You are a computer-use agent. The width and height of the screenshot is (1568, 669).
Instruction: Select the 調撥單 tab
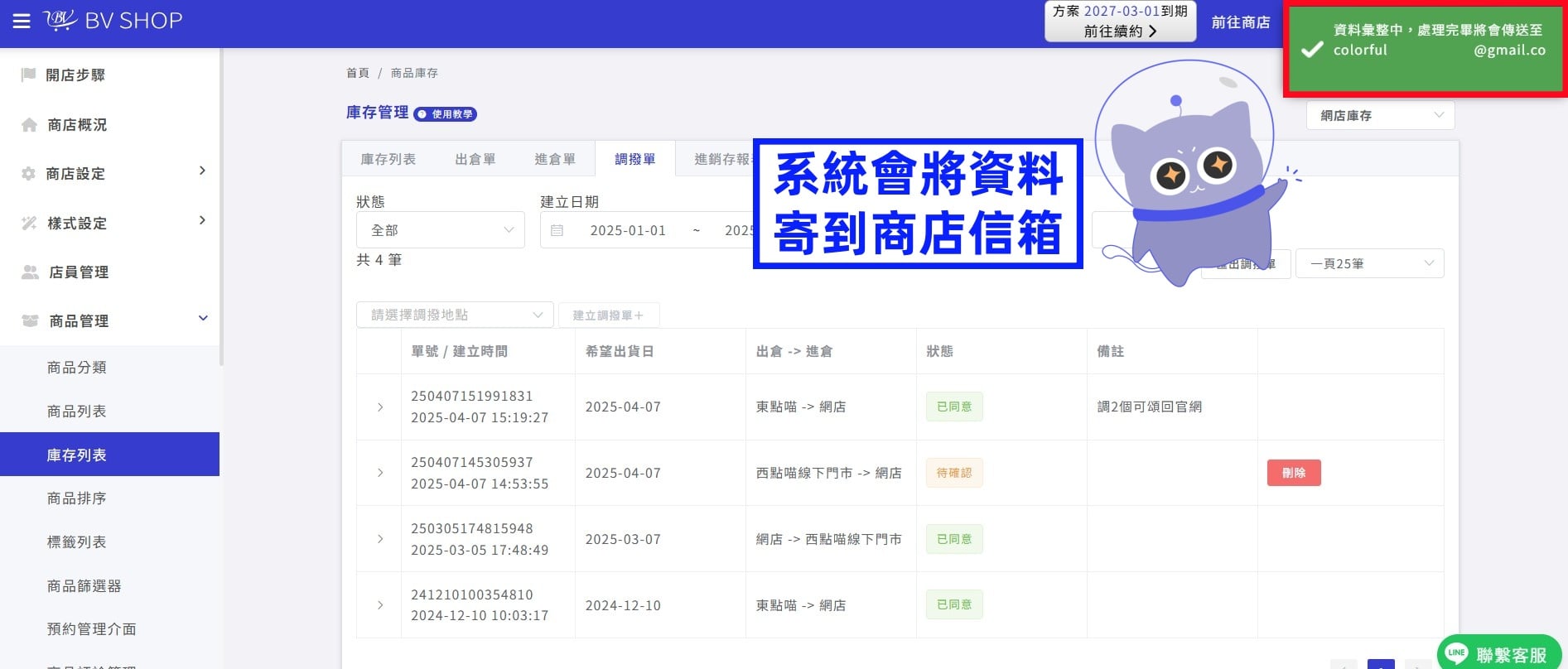[635, 159]
